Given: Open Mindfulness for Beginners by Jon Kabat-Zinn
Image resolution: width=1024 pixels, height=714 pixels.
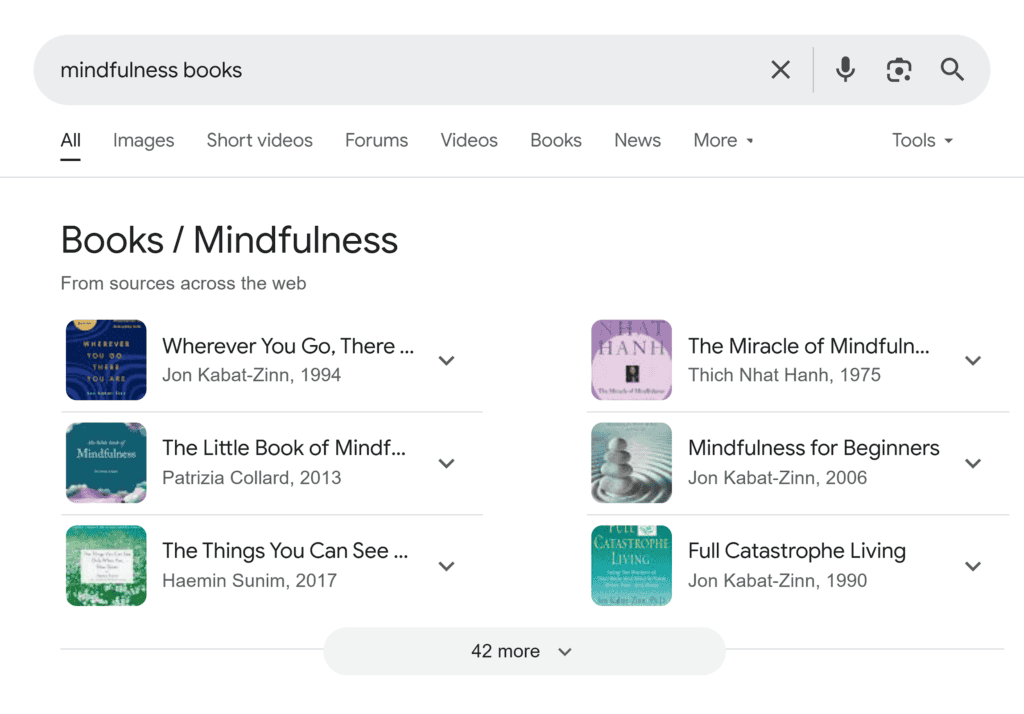Looking at the screenshot, I should point(813,448).
